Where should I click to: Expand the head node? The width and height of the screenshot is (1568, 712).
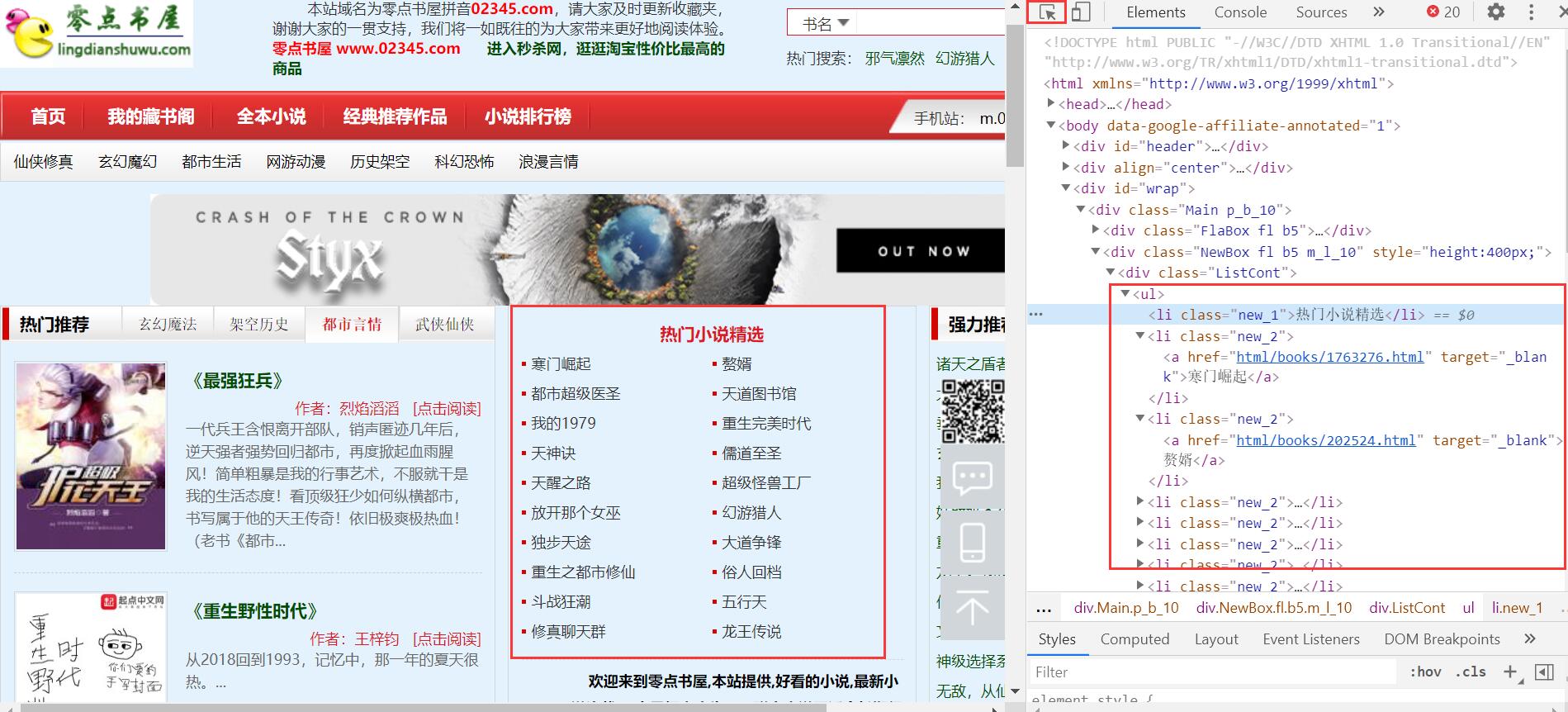click(1051, 103)
